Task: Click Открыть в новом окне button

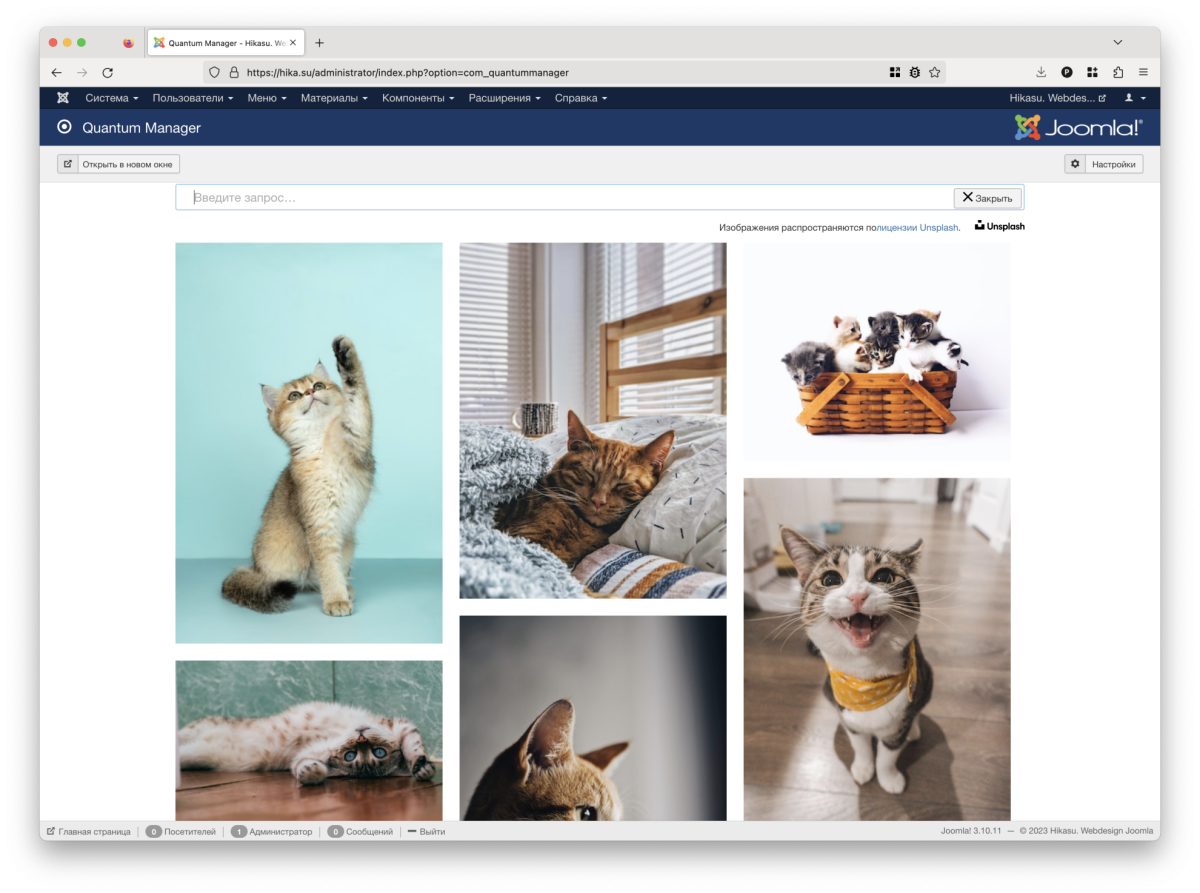Action: [119, 164]
